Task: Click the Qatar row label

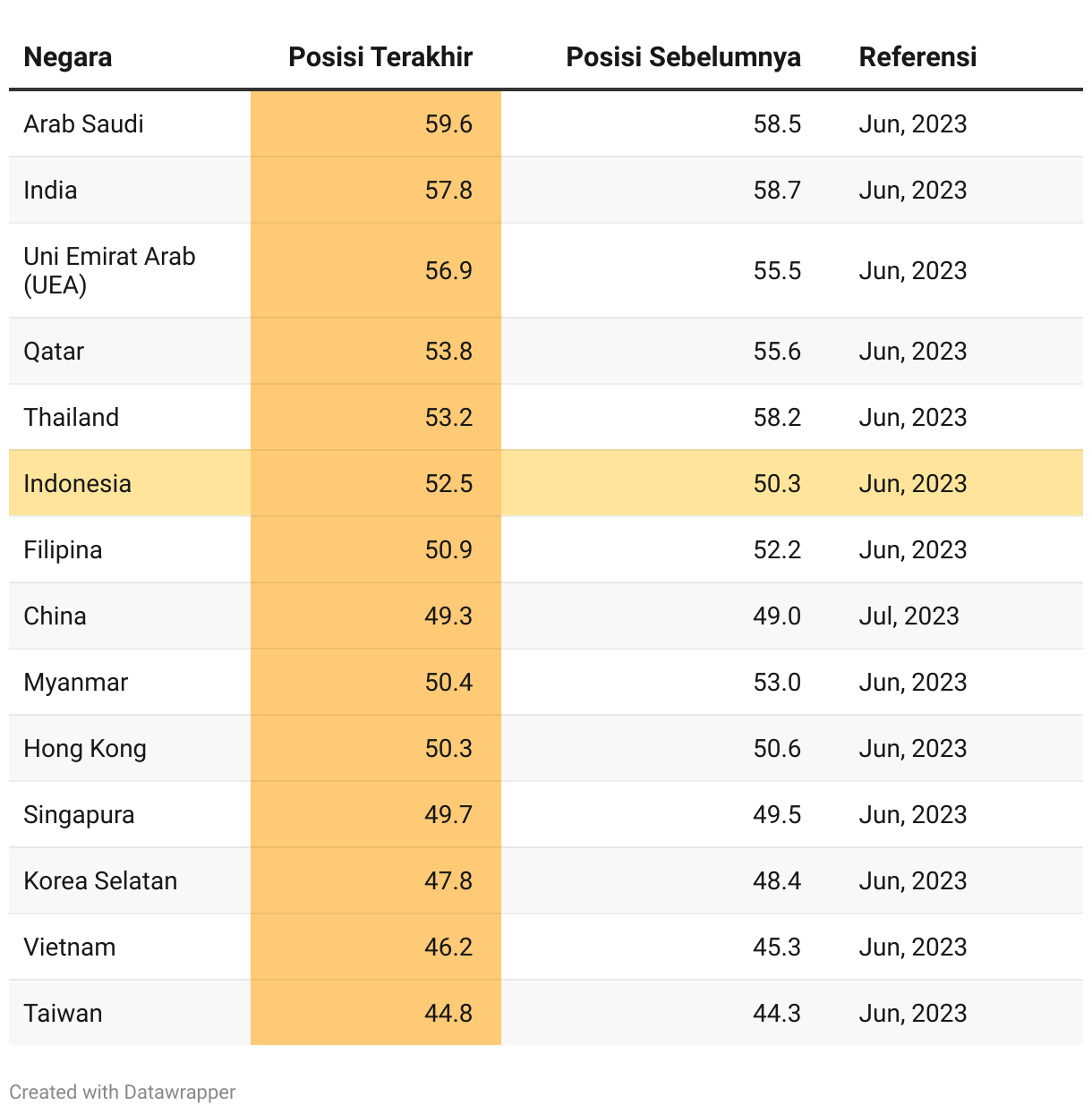Action: (x=54, y=352)
